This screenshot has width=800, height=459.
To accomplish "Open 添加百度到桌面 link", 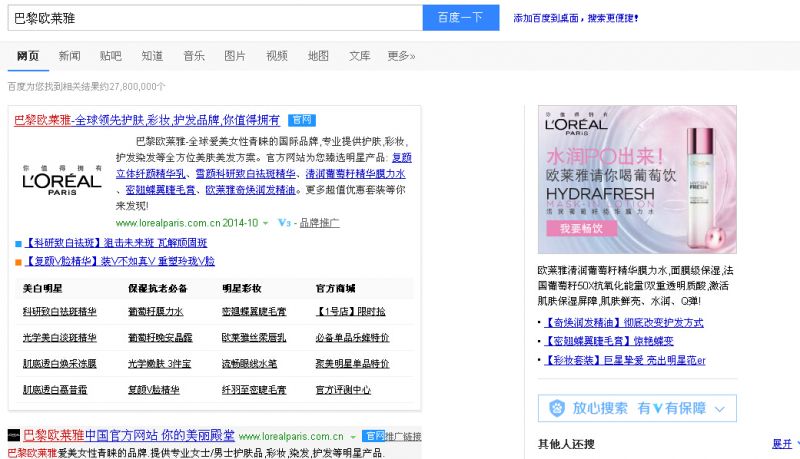I will [576, 18].
